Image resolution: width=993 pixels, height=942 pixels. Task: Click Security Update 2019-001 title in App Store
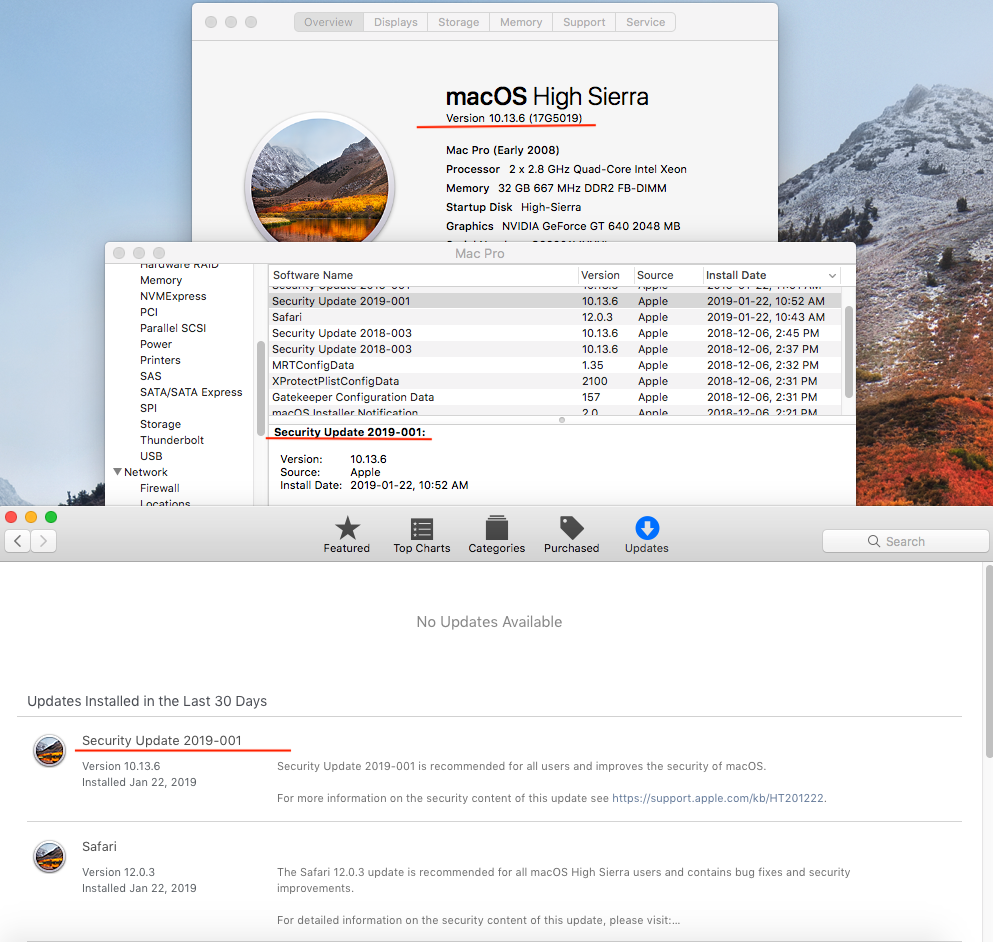[x=161, y=741]
